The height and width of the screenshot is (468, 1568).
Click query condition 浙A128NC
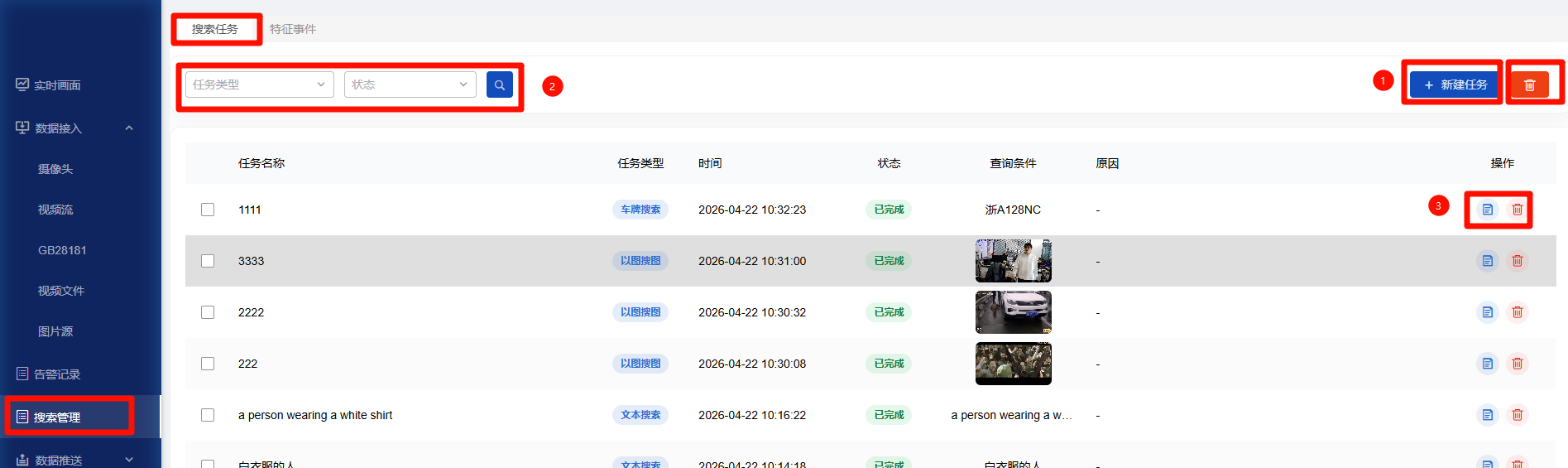point(1013,210)
